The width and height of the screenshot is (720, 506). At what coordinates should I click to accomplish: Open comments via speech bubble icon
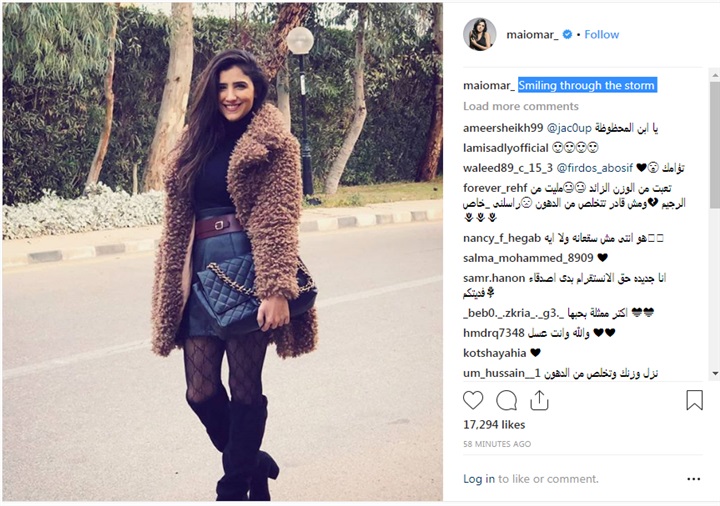tap(506, 400)
